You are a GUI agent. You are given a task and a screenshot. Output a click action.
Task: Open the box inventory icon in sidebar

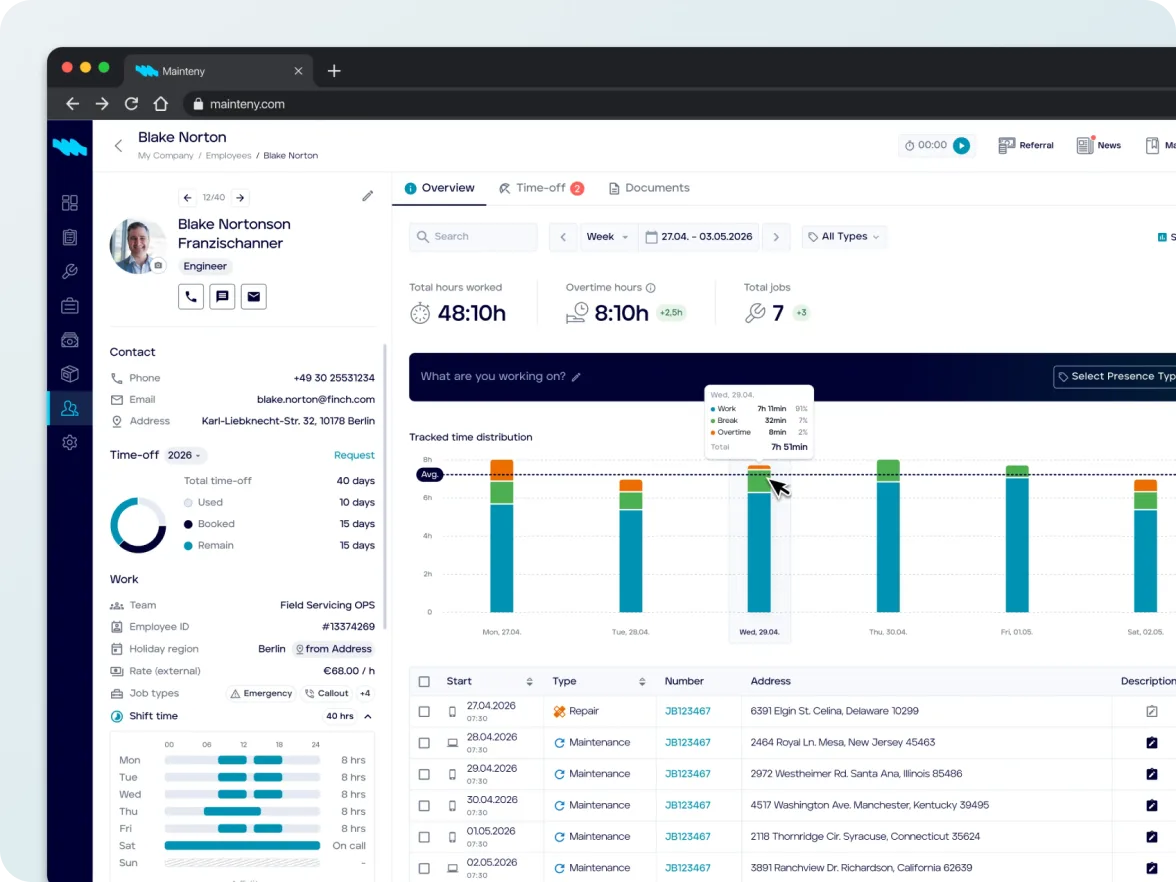[x=70, y=374]
